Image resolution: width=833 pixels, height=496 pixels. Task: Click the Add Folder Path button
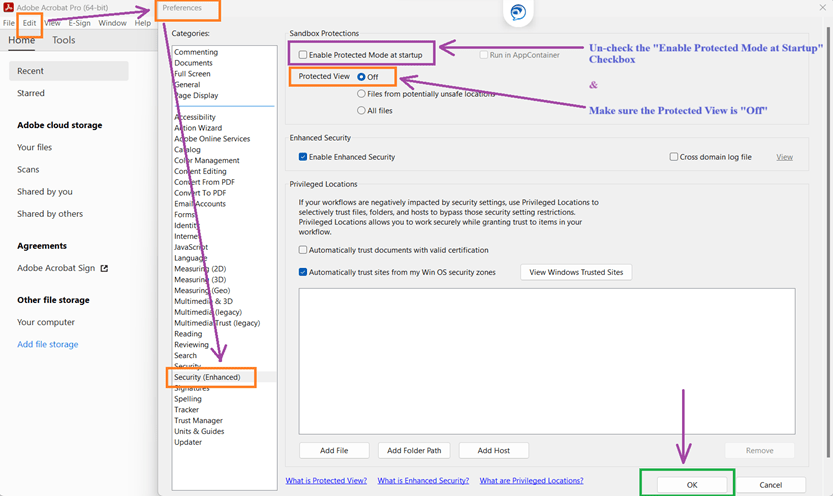[414, 450]
